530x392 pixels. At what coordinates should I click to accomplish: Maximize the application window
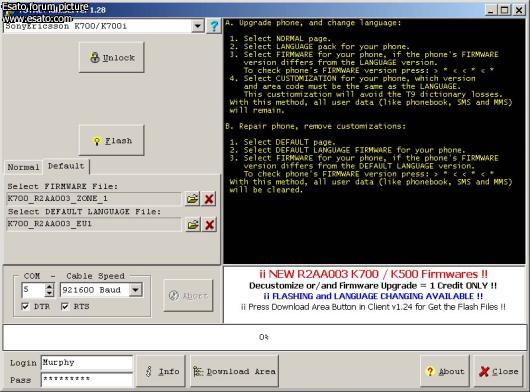click(505, 10)
